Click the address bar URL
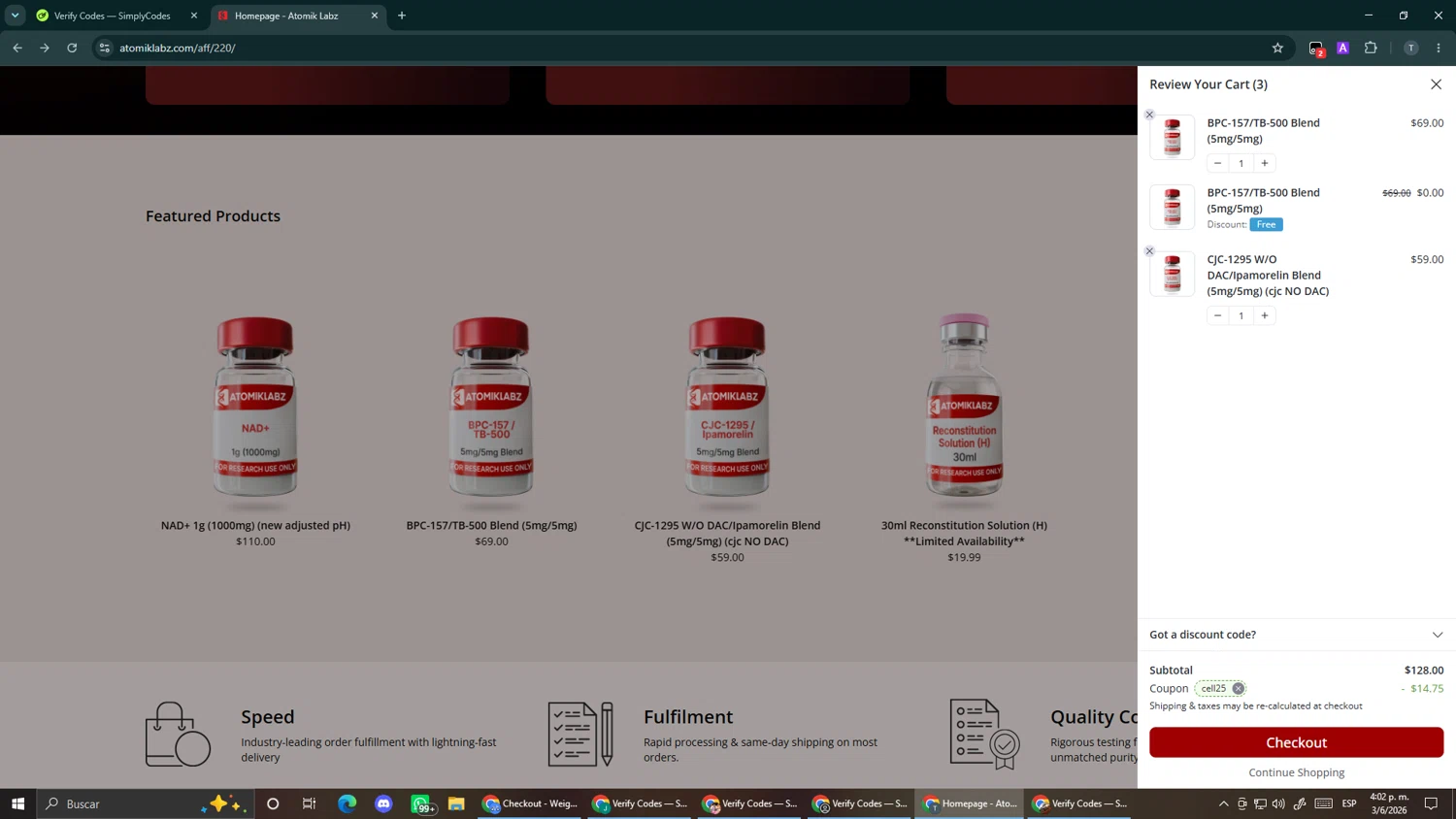This screenshot has height=819, width=1456. tap(178, 48)
